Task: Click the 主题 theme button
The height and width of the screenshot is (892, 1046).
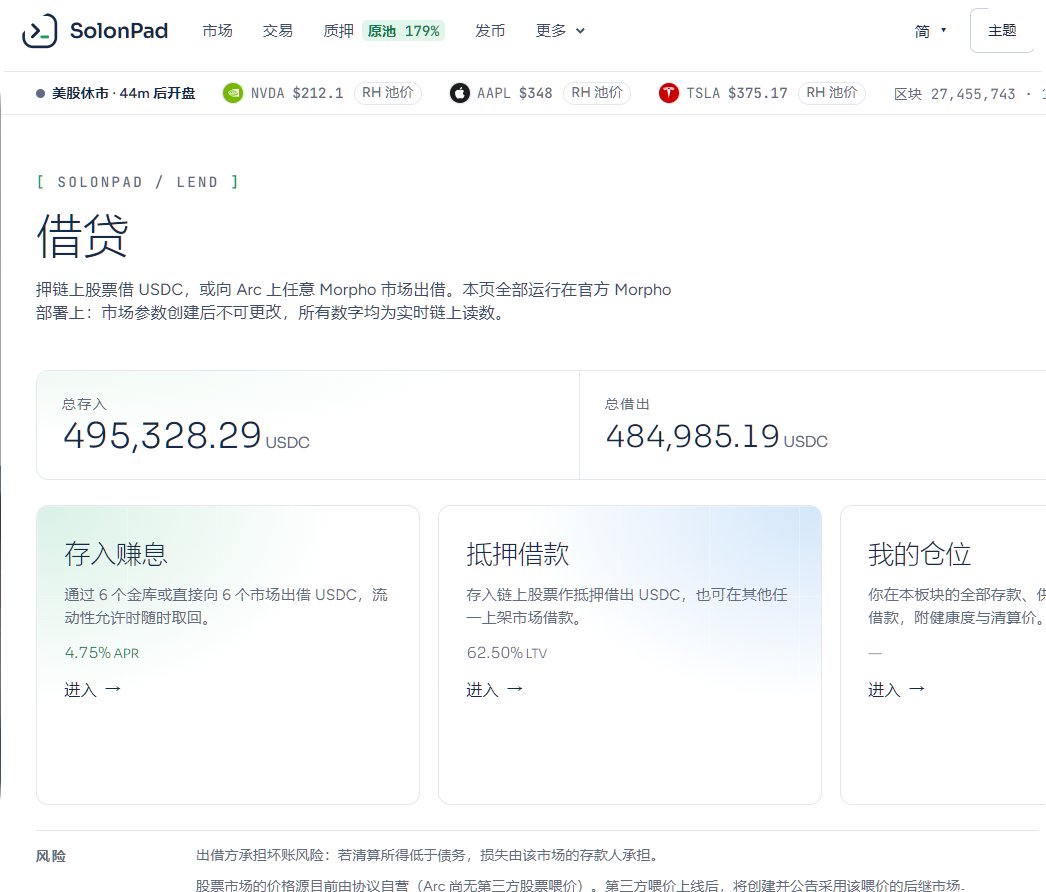Action: click(1002, 31)
